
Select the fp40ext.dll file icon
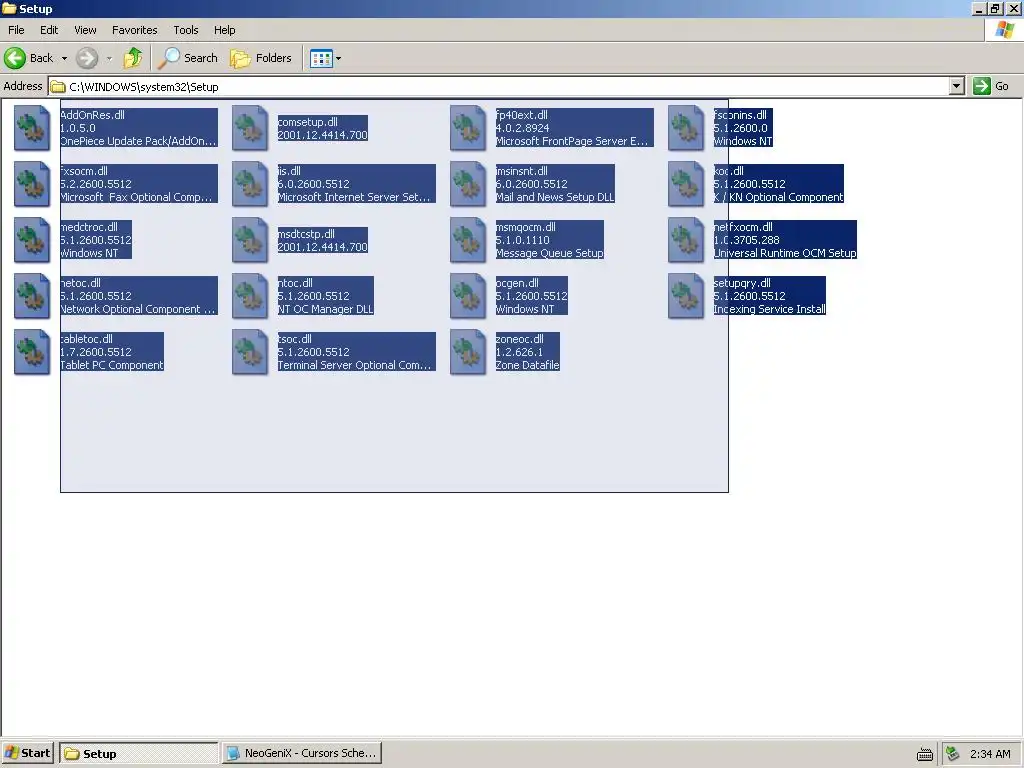(468, 128)
